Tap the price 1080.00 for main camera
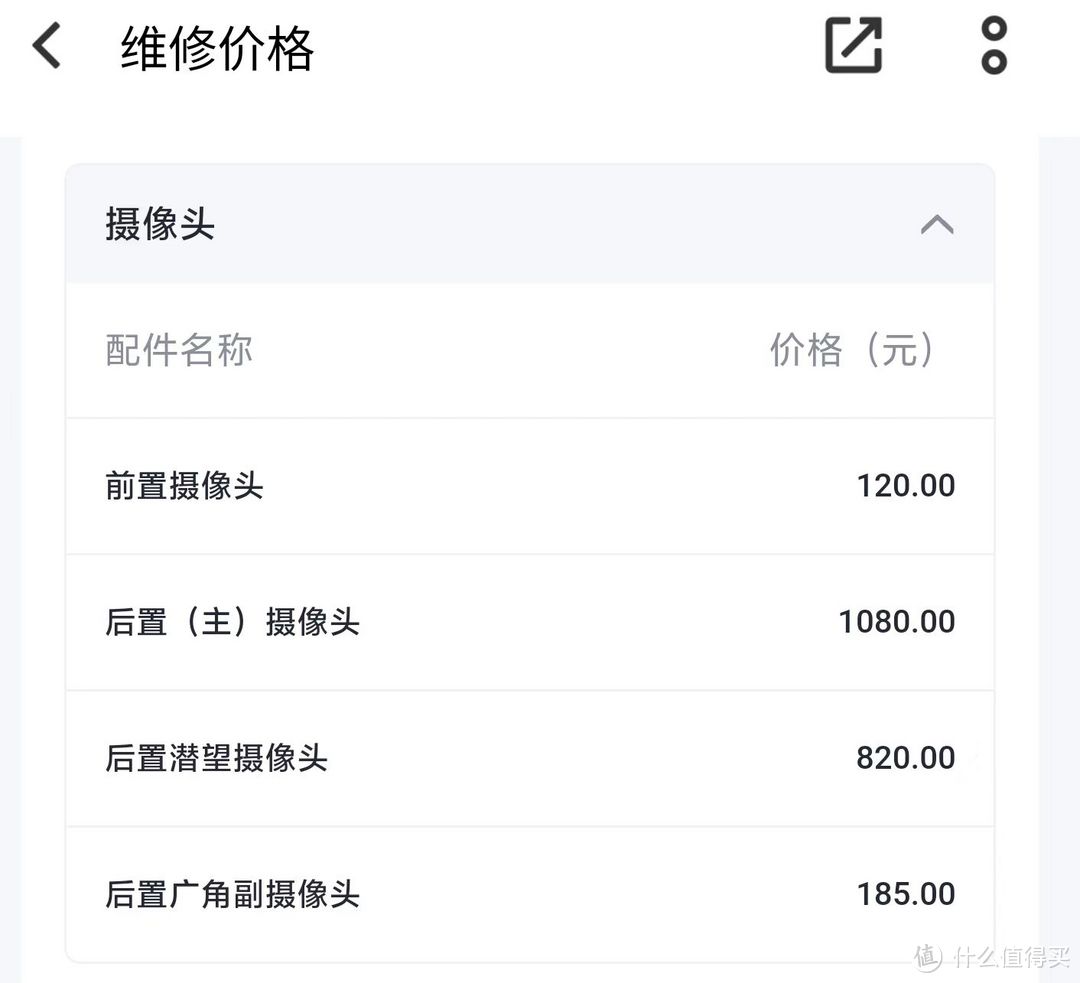This screenshot has height=983, width=1080. pyautogui.click(x=895, y=621)
